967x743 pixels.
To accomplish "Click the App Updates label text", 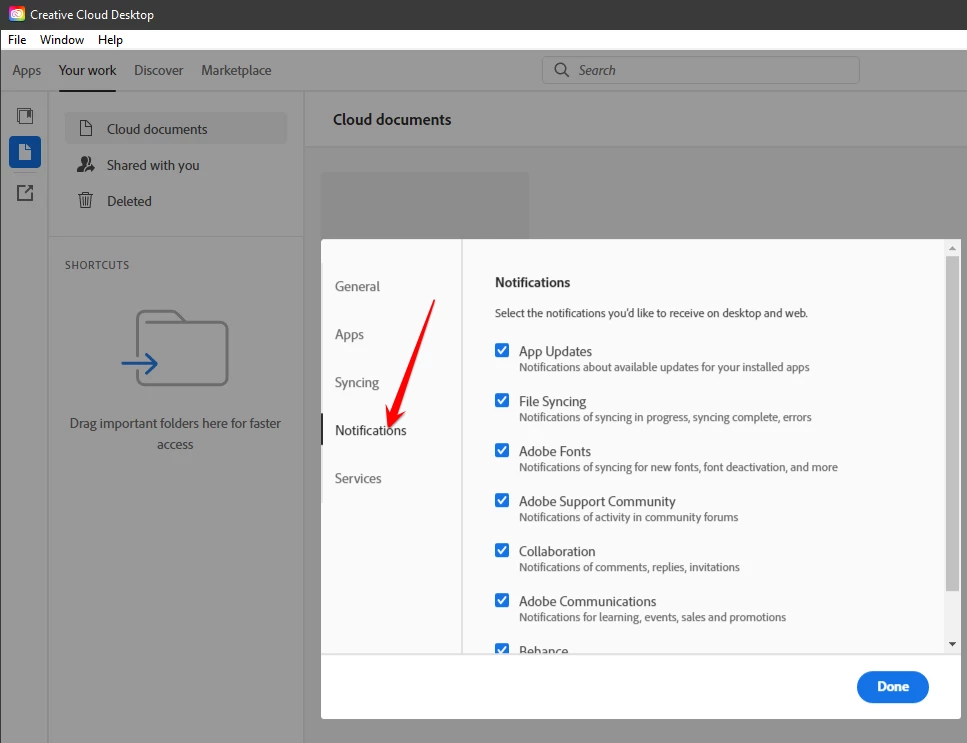I will (x=555, y=351).
